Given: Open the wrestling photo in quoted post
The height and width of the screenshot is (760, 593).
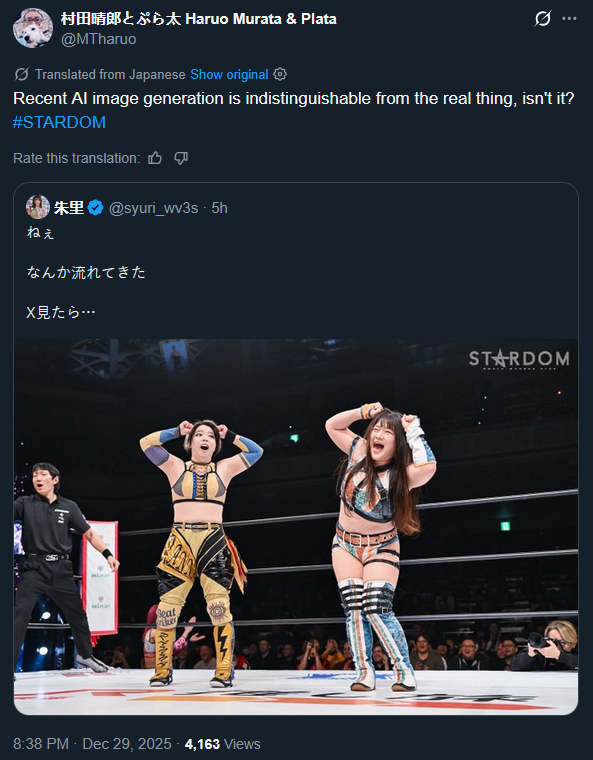Looking at the screenshot, I should tap(296, 526).
